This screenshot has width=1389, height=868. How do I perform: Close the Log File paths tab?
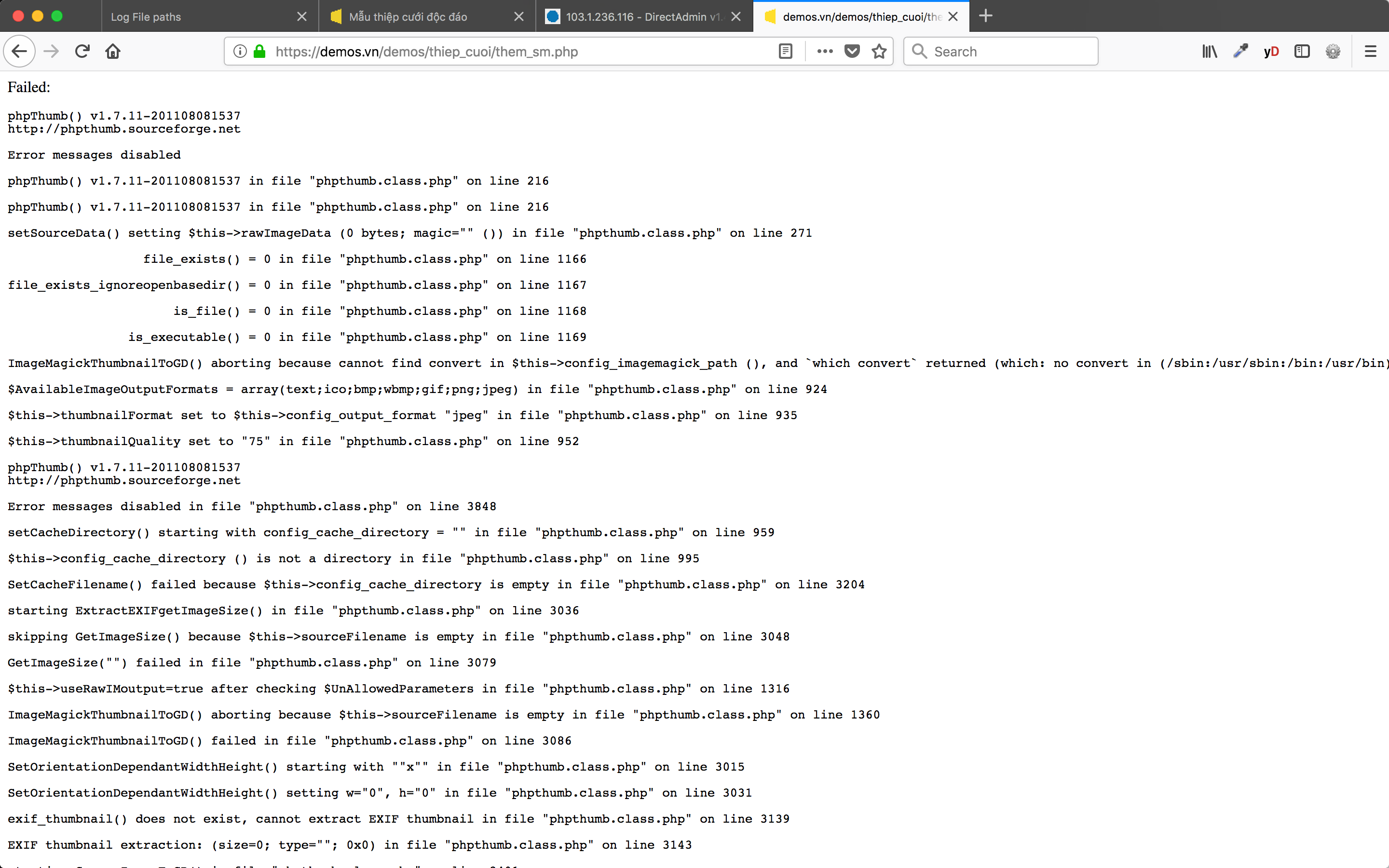click(x=302, y=17)
